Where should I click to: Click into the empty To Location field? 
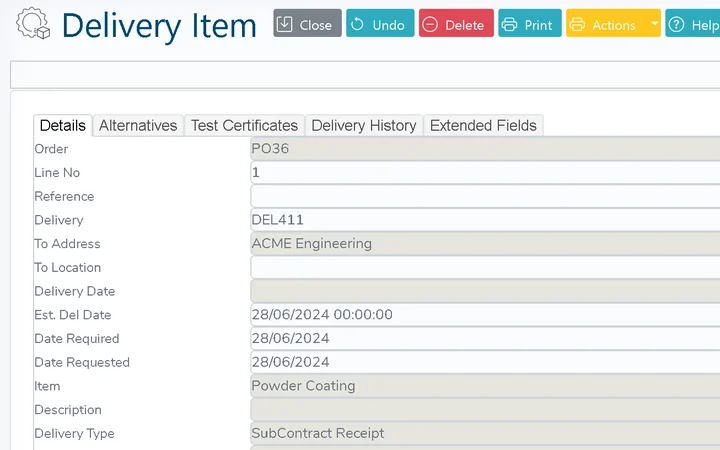click(485, 267)
